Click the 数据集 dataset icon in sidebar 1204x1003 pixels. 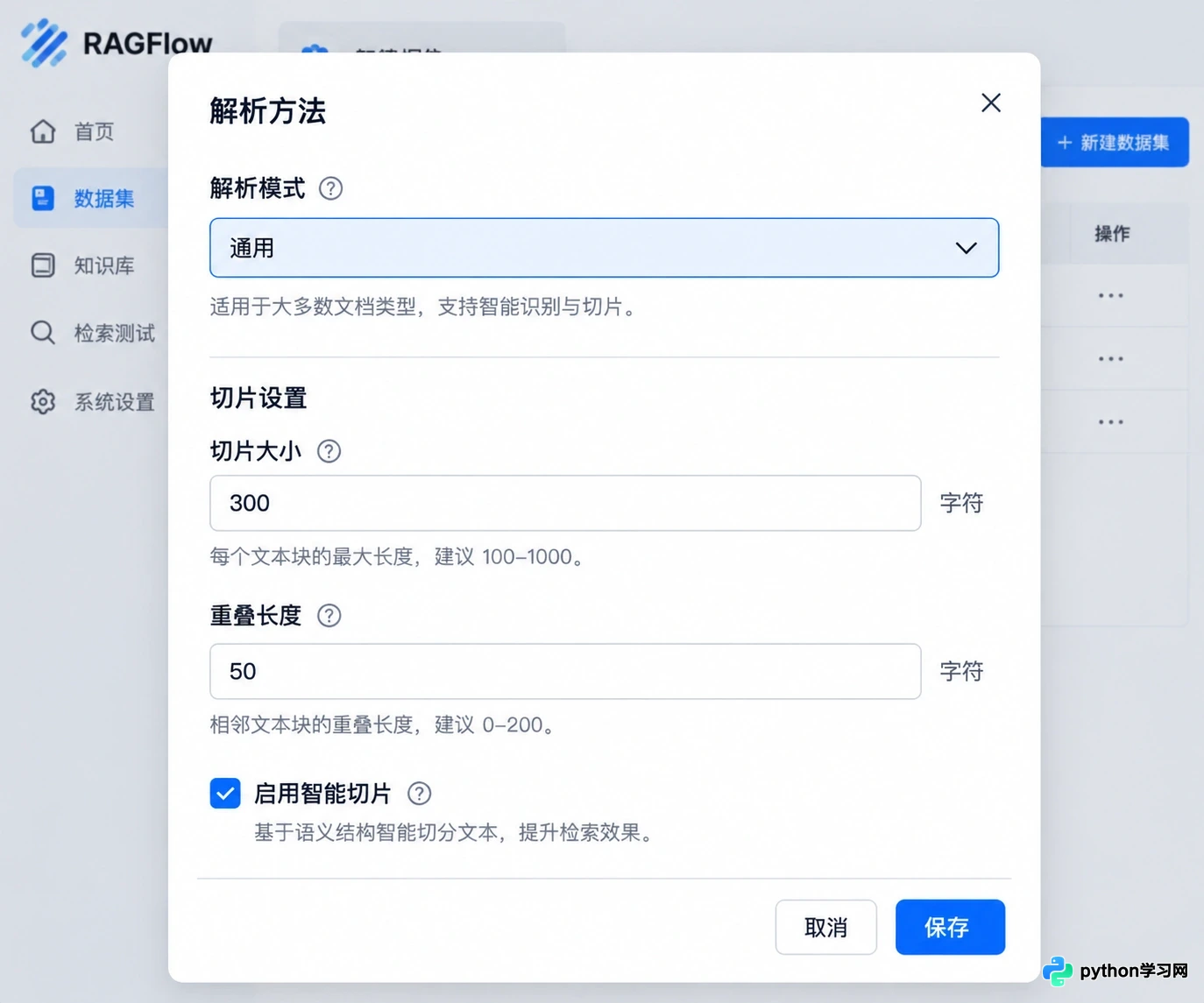[43, 198]
